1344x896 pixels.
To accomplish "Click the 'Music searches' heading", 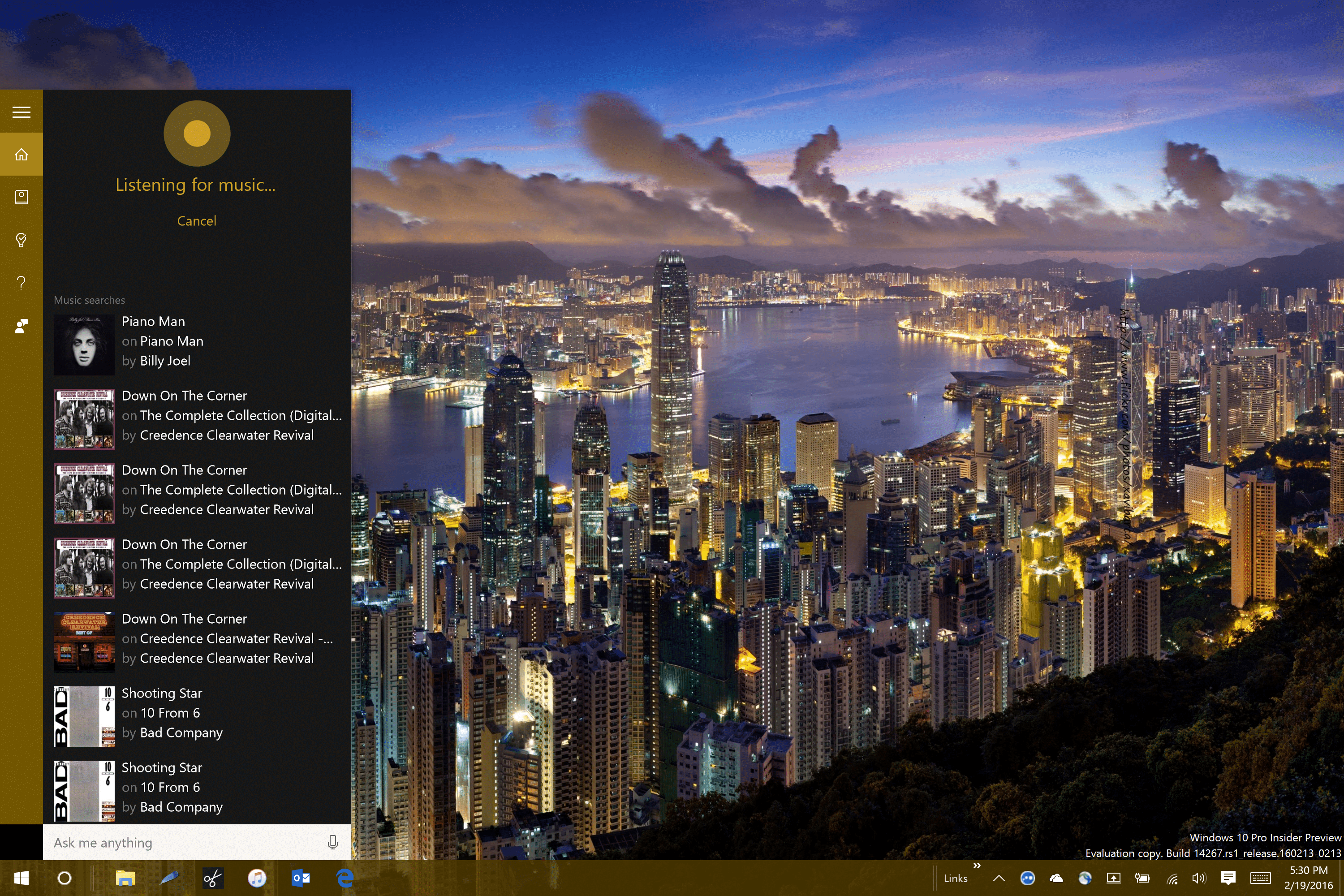I will tap(89, 300).
